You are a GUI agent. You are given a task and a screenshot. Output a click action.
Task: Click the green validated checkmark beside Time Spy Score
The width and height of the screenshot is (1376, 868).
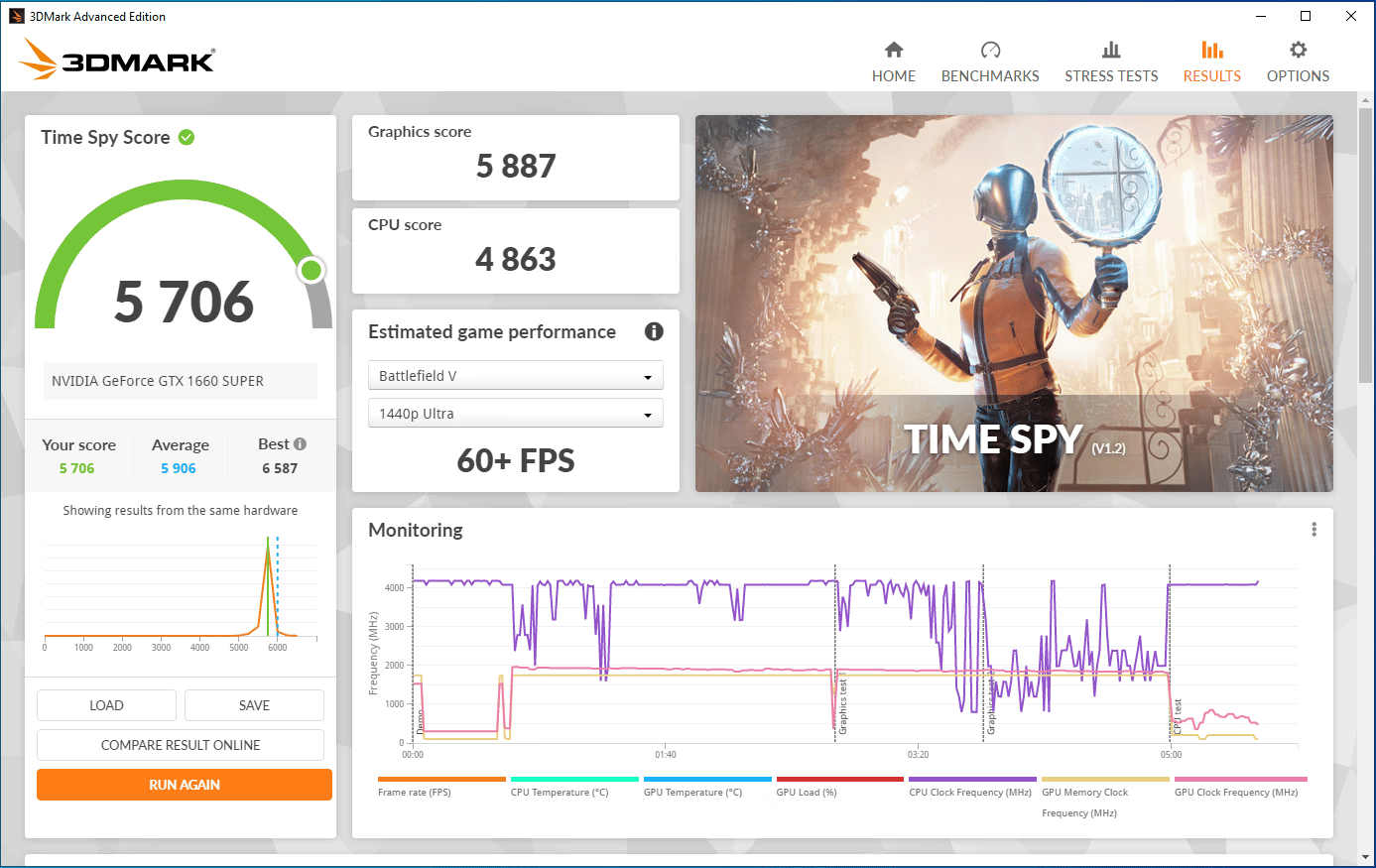(187, 137)
